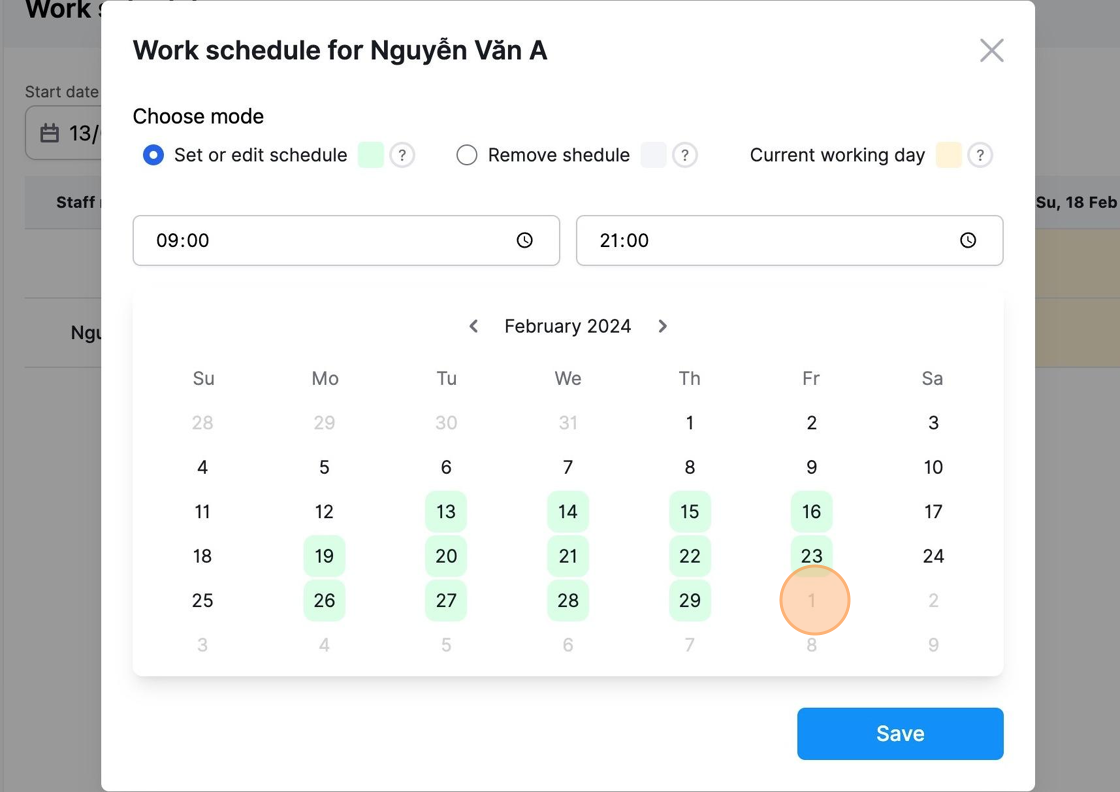Toggle February 13 in the calendar
1120x792 pixels.
(x=446, y=511)
